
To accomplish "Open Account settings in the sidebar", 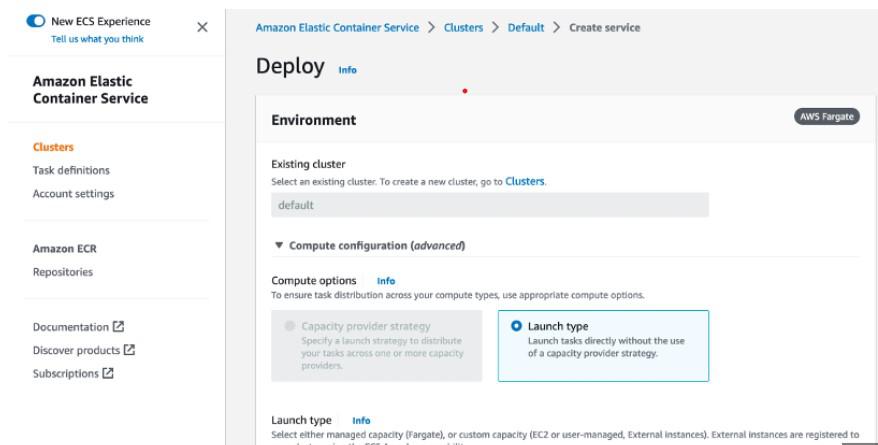I will pos(72,193).
